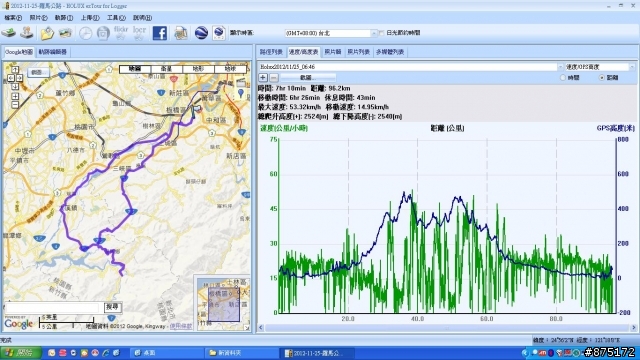Open the folder window taskbar item
Viewport: 640px width, 360px height.
(241, 353)
